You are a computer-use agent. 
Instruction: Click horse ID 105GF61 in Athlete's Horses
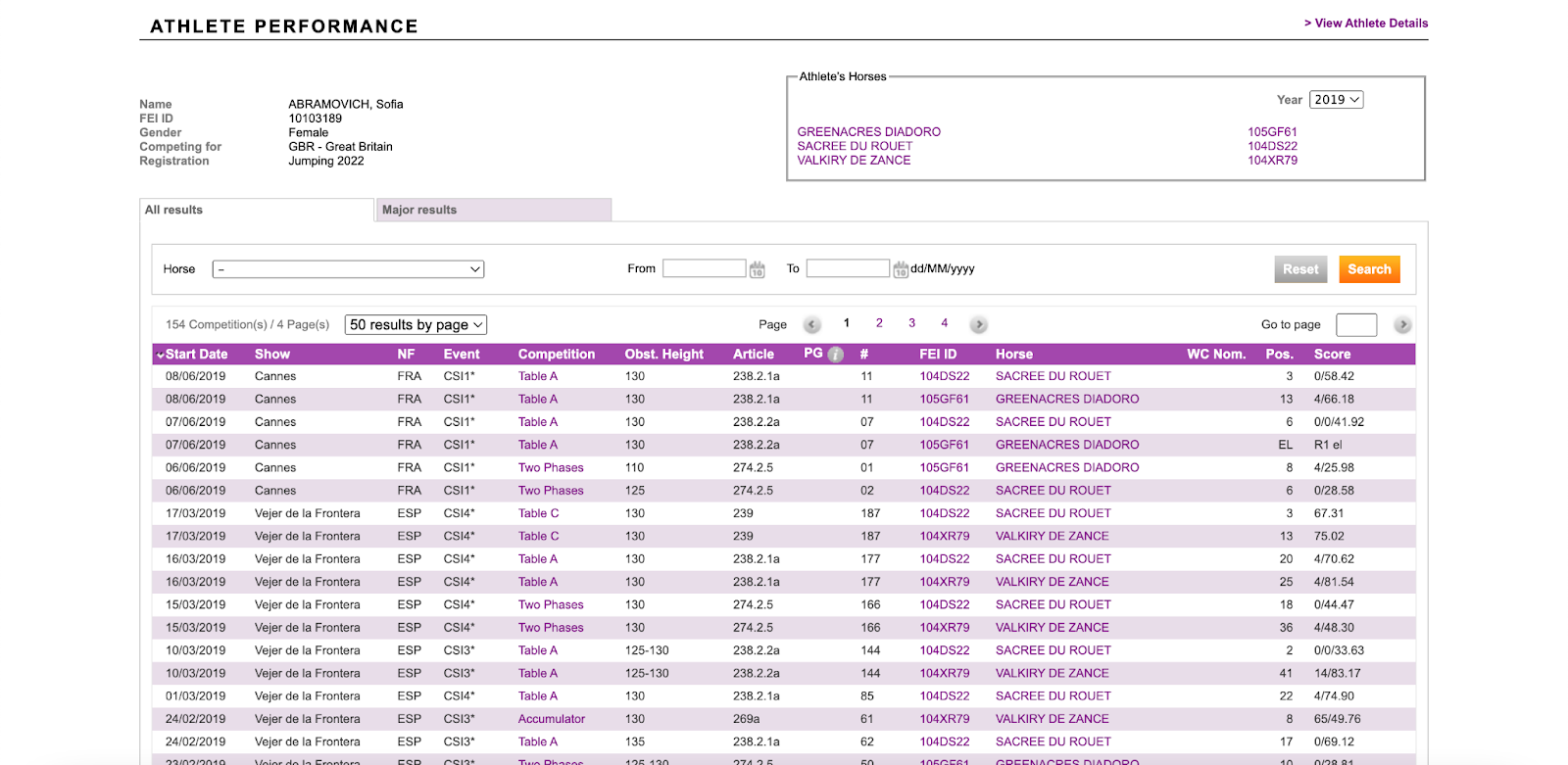click(x=1272, y=132)
